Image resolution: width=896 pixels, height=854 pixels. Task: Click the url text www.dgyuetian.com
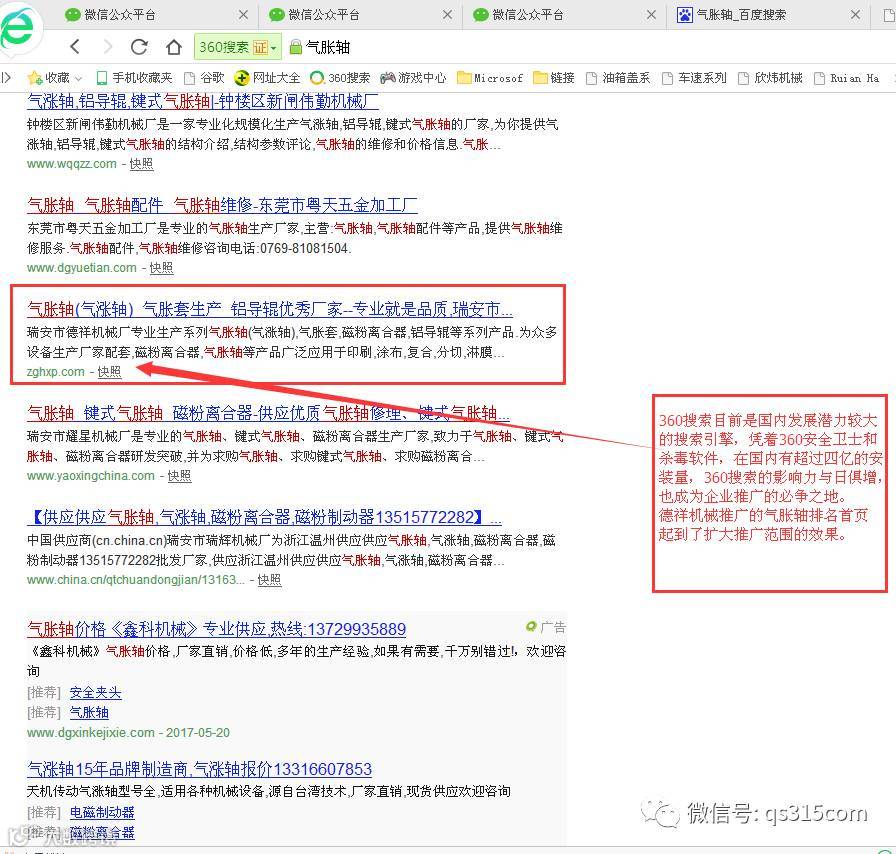(82, 268)
